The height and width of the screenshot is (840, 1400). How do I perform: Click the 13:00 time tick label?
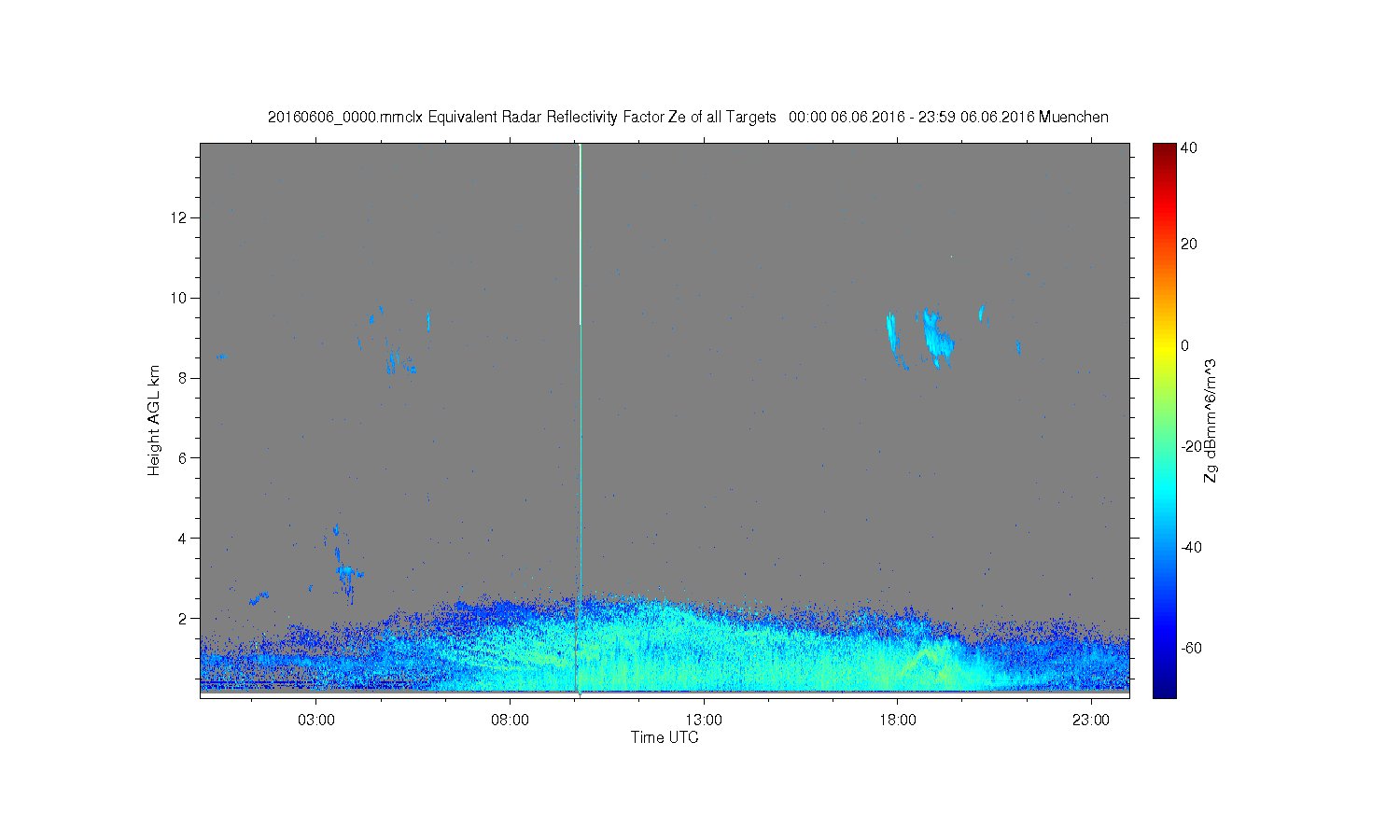coord(704,720)
